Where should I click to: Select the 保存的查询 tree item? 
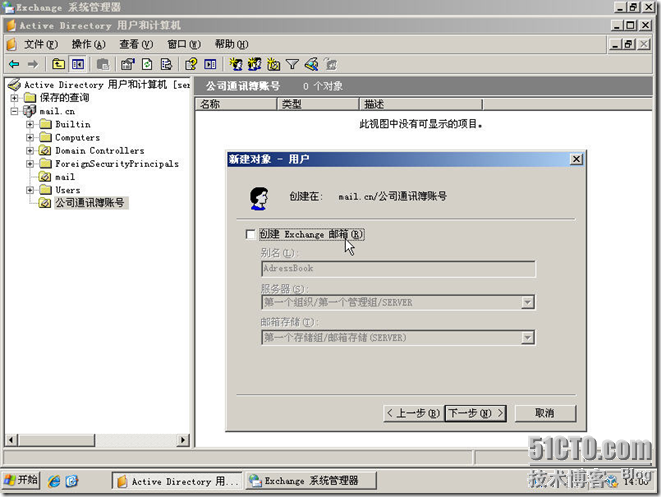pyautogui.click(x=64, y=98)
